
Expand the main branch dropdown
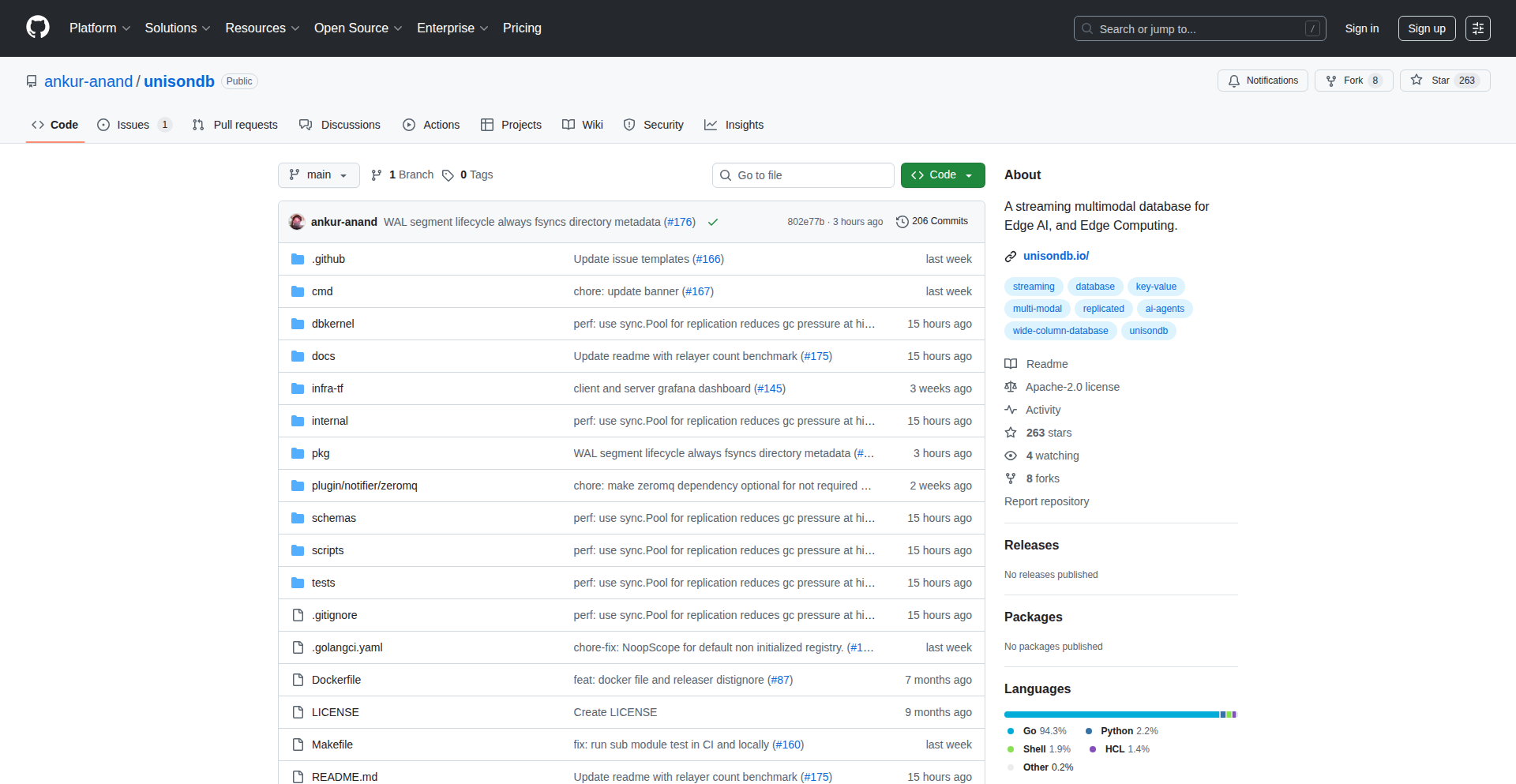tap(318, 175)
